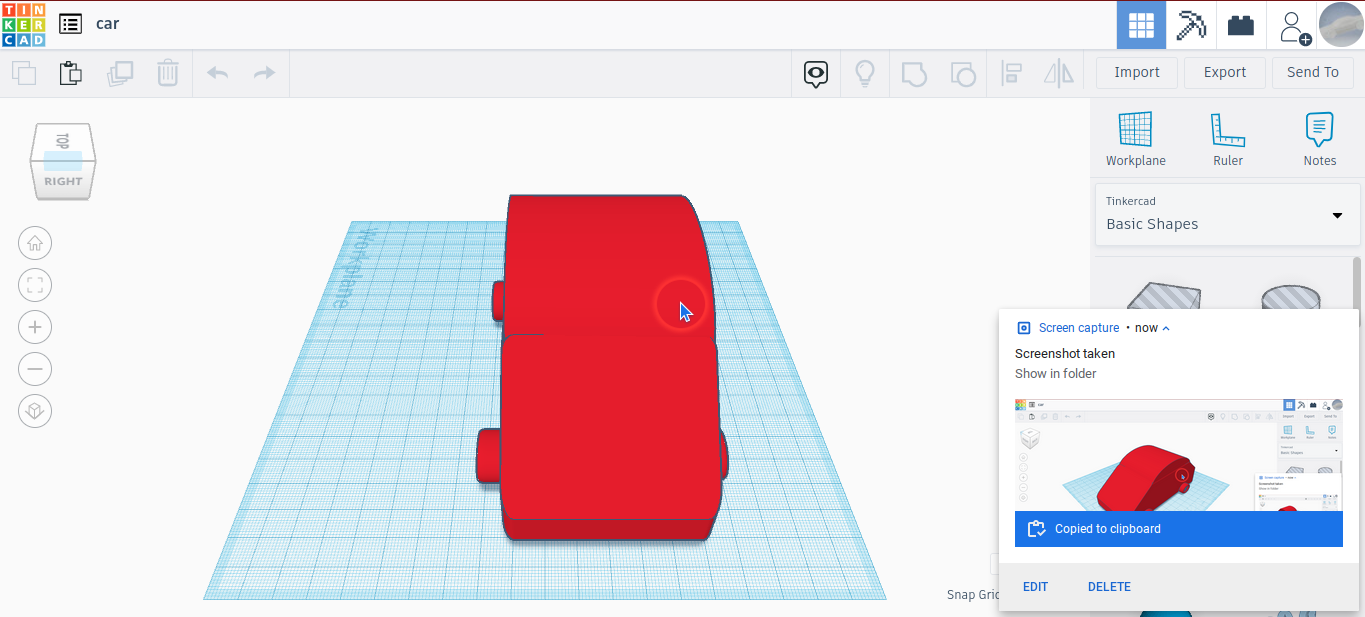This screenshot has width=1365, height=617.
Task: Click the Export button
Action: [x=1224, y=72]
